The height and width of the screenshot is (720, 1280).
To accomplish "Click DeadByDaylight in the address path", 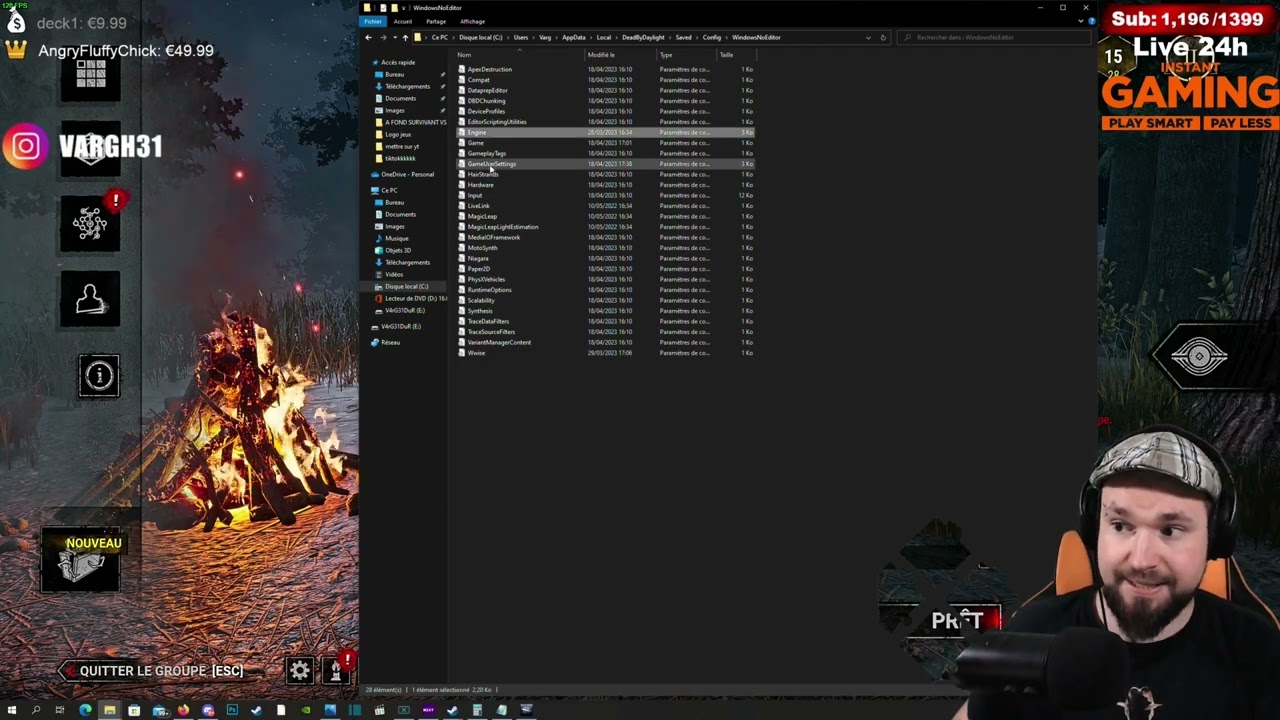I will click(x=643, y=37).
